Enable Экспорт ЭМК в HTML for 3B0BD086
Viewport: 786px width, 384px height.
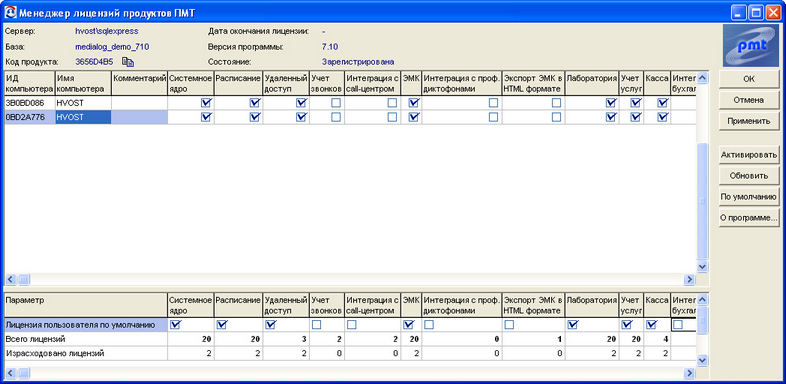(556, 103)
